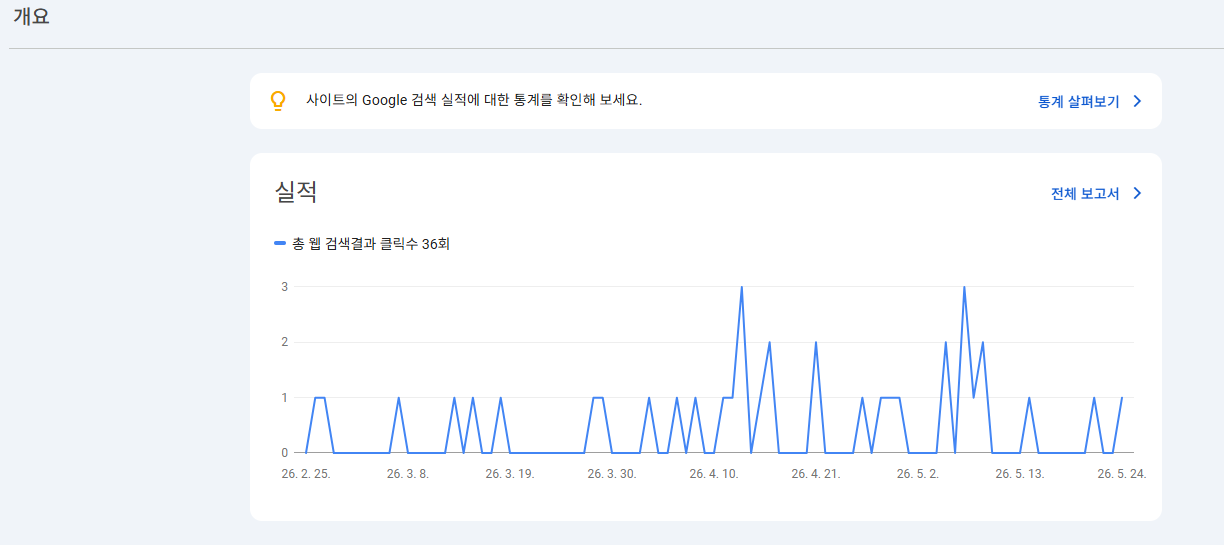Viewport: 1224px width, 545px height.
Task: Click the blue legend marker for clicks
Action: coord(280,243)
